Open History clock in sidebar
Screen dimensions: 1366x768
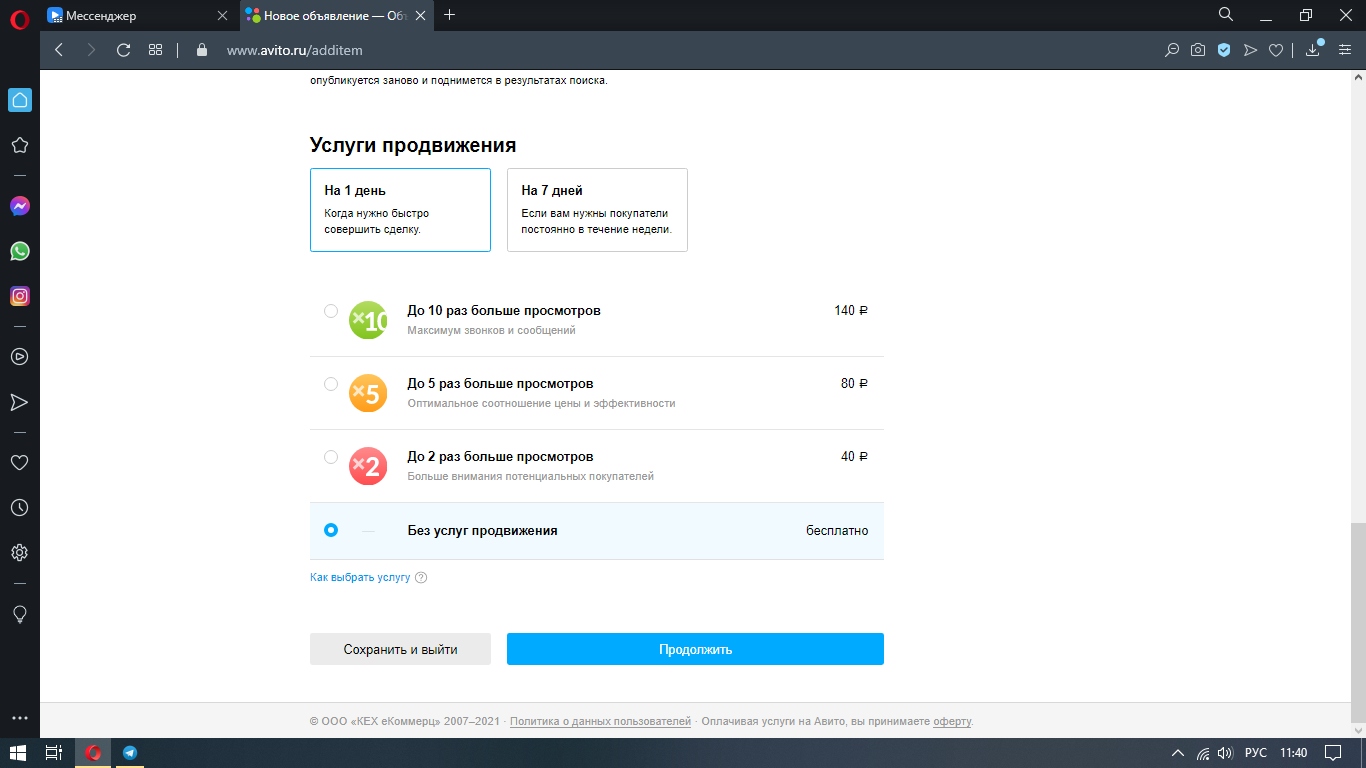[19, 508]
